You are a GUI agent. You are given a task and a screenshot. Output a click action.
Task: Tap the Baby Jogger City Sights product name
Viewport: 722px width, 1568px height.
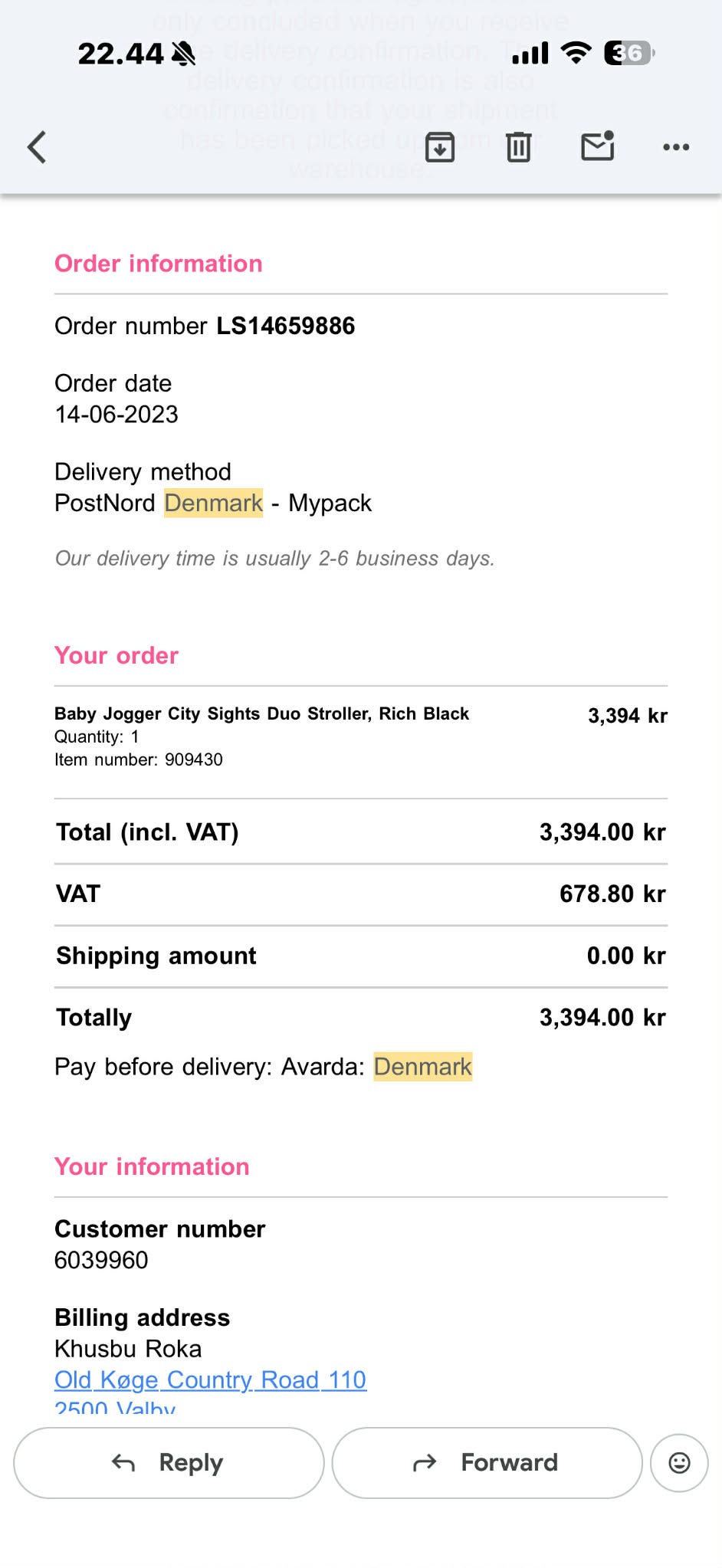[x=261, y=713]
